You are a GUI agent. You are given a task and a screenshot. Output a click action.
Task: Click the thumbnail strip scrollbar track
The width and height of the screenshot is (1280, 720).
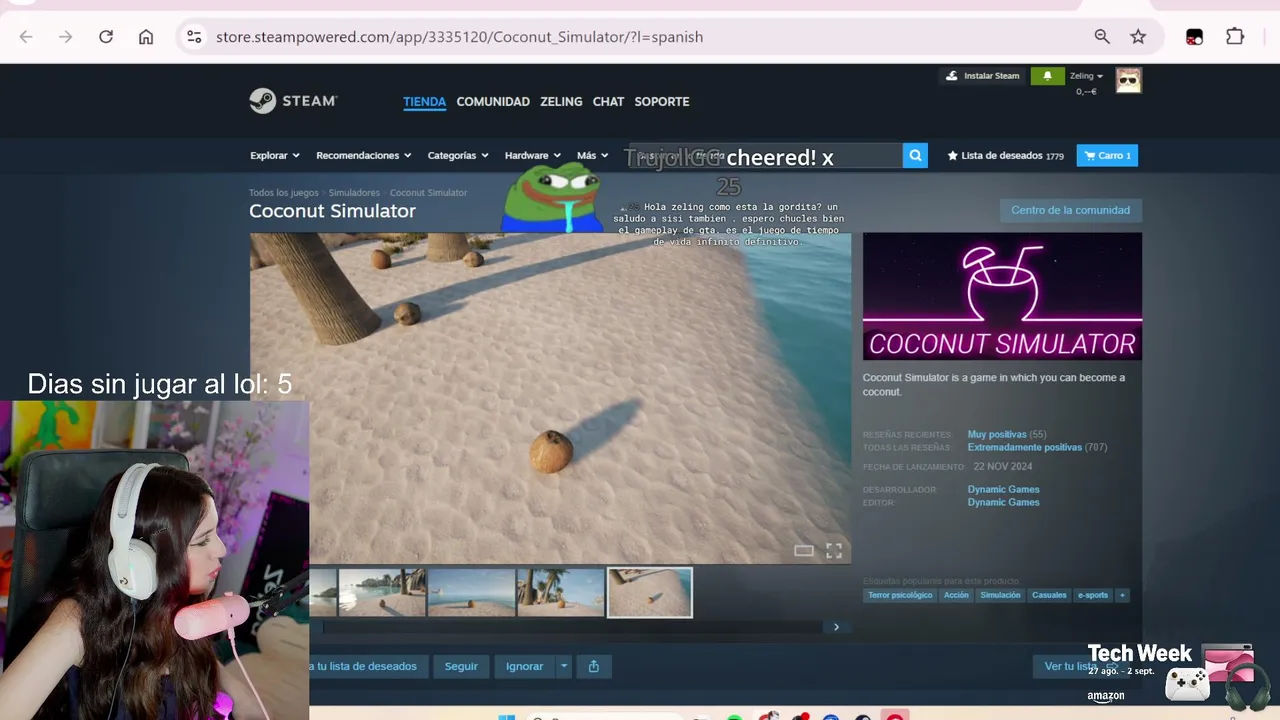(573, 627)
